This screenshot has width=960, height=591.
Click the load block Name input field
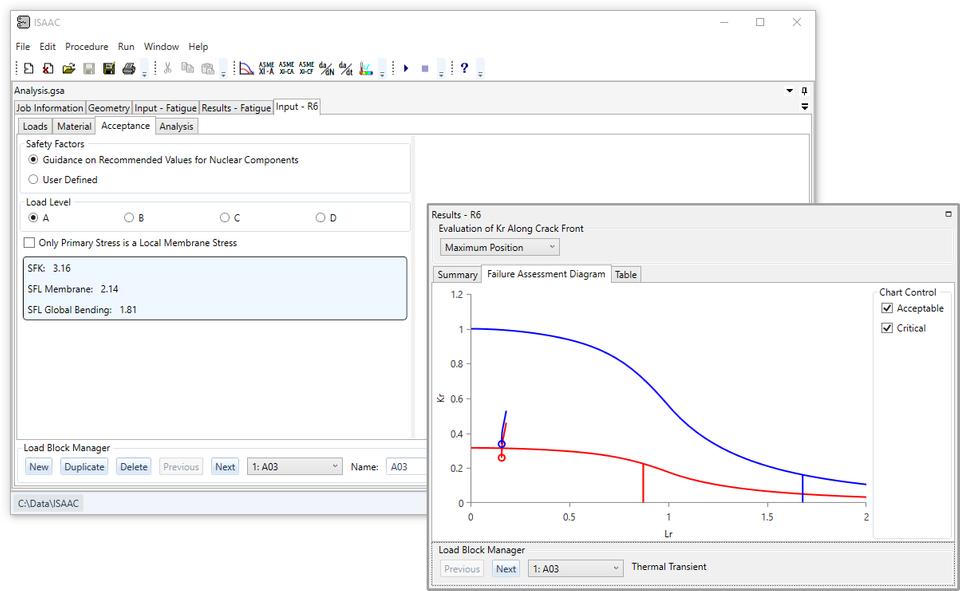pyautogui.click(x=405, y=467)
